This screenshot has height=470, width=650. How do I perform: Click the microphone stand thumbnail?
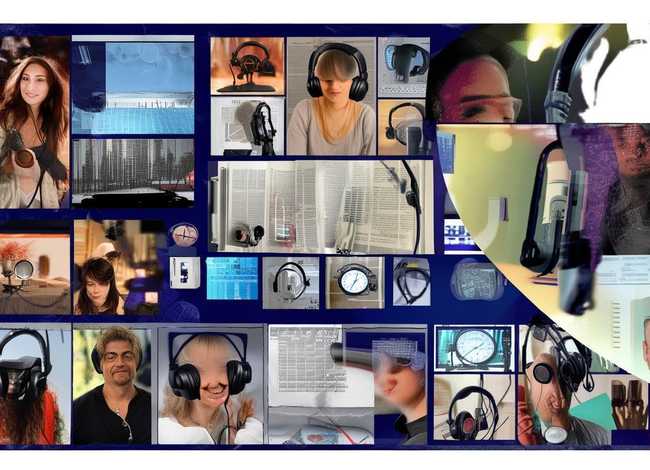click(247, 125)
